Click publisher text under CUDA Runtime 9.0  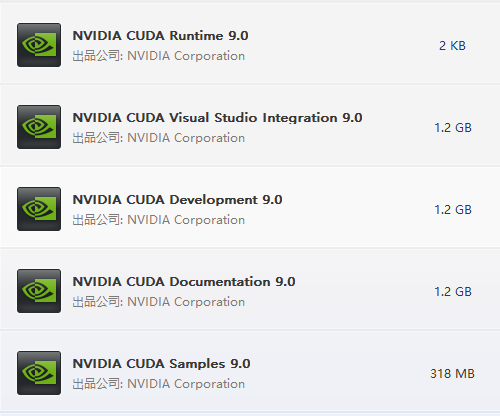(x=159, y=56)
